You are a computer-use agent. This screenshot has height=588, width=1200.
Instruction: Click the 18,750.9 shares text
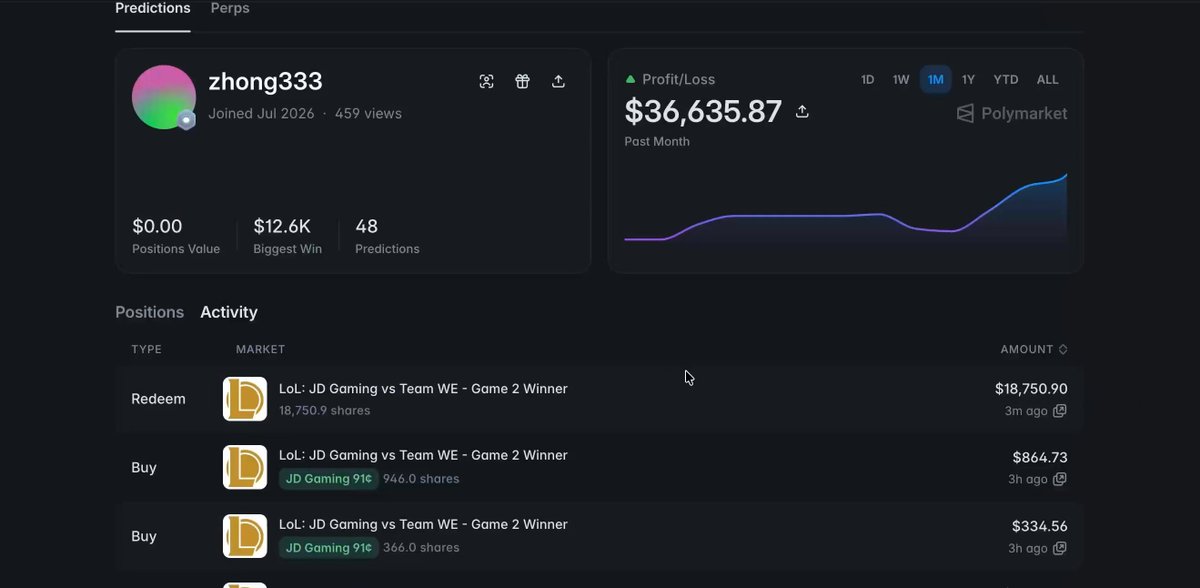tap(324, 411)
